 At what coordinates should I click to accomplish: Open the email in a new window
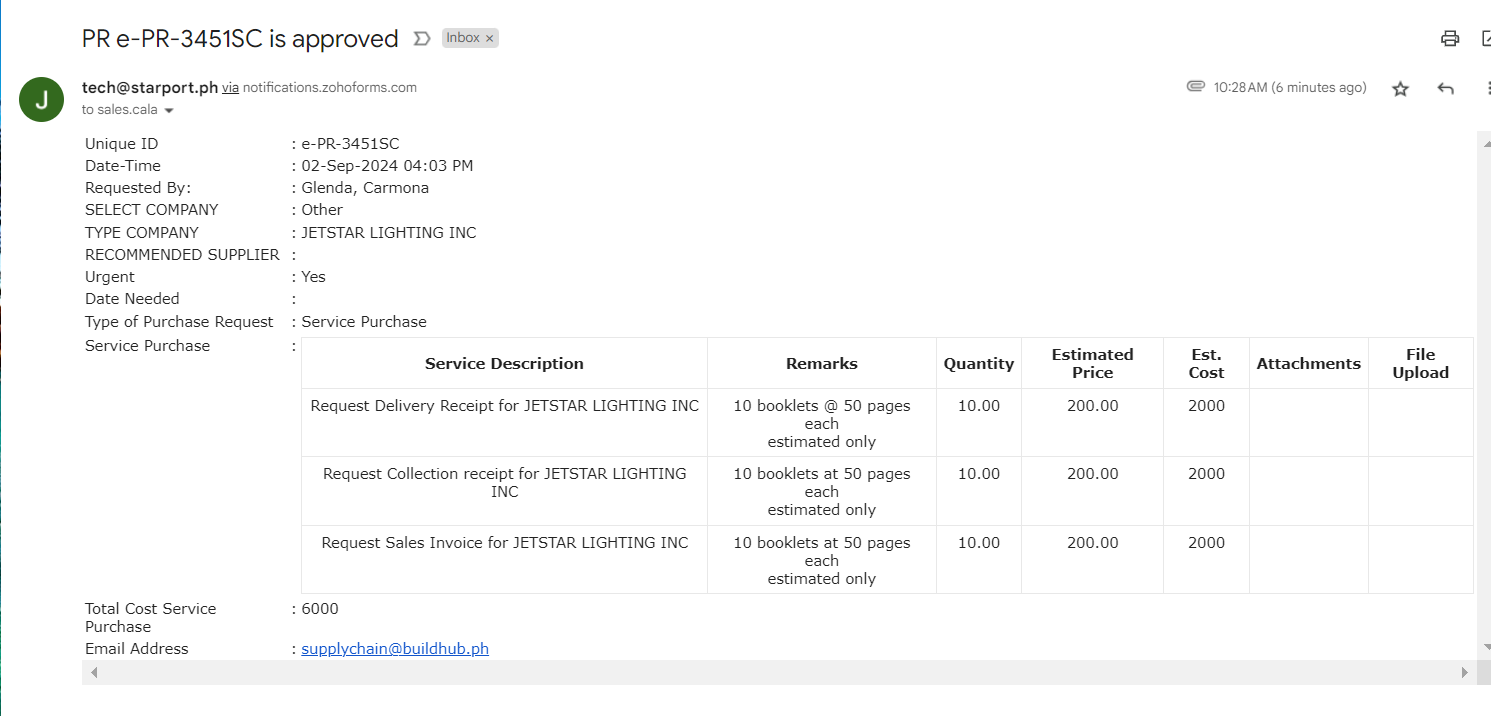tap(1485, 39)
